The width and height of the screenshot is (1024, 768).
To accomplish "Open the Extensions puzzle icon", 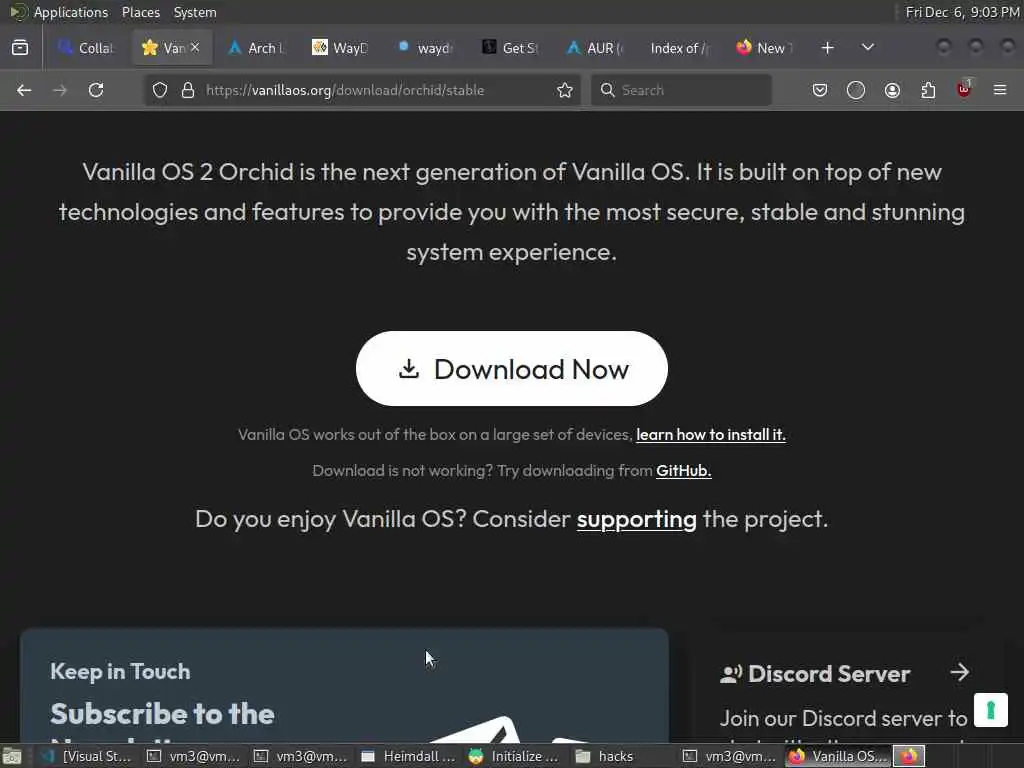I will point(928,90).
